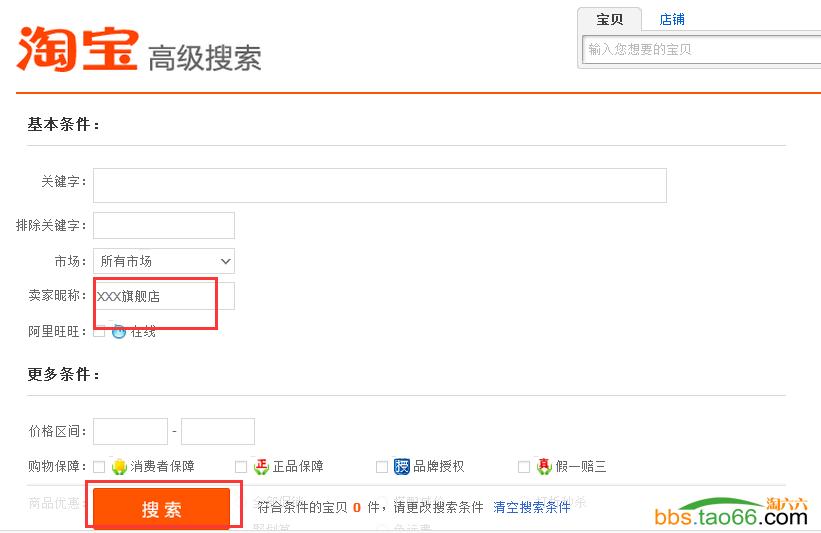Click the 符合条件的宝贝 0 件 result text
This screenshot has height=533, width=821.
click(319, 507)
